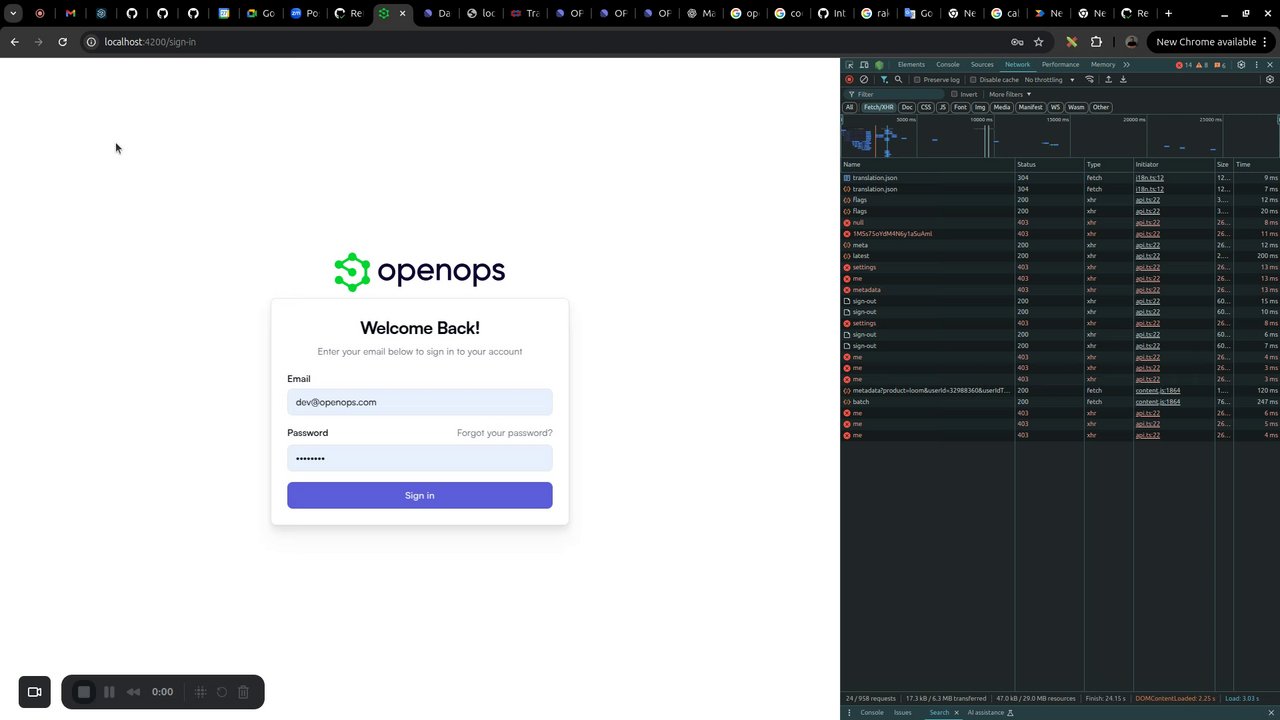The height and width of the screenshot is (720, 1280).
Task: Open a new Chrome tab
Action: 1168,13
